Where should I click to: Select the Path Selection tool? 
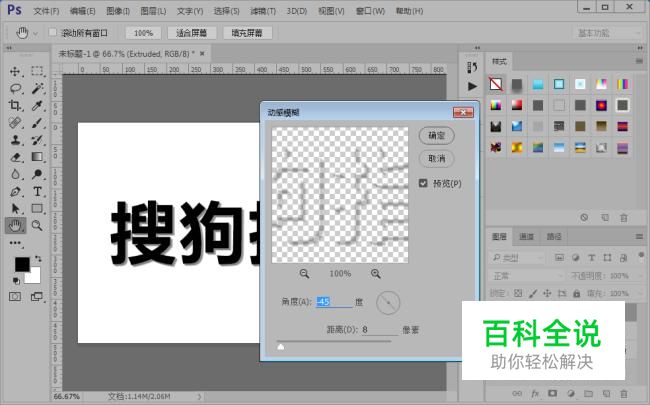15,209
